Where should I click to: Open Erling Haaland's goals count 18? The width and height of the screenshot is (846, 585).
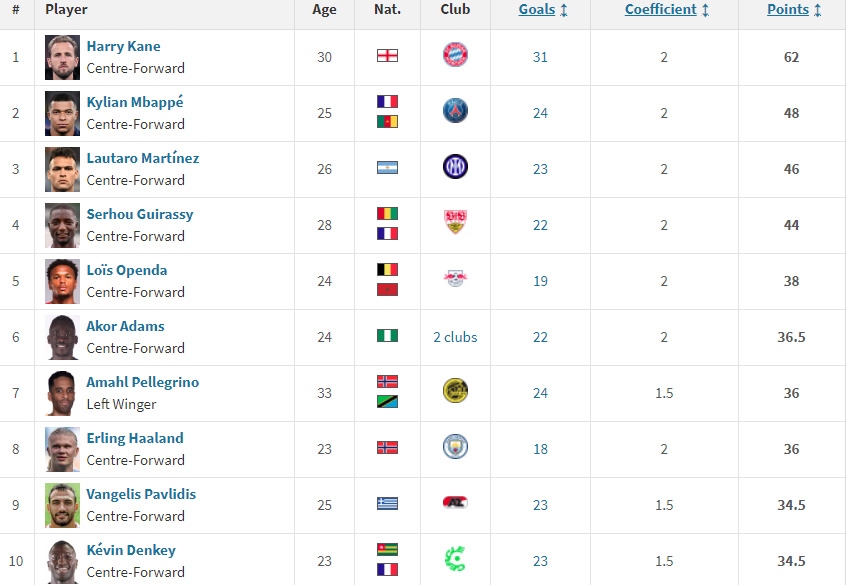click(x=540, y=449)
